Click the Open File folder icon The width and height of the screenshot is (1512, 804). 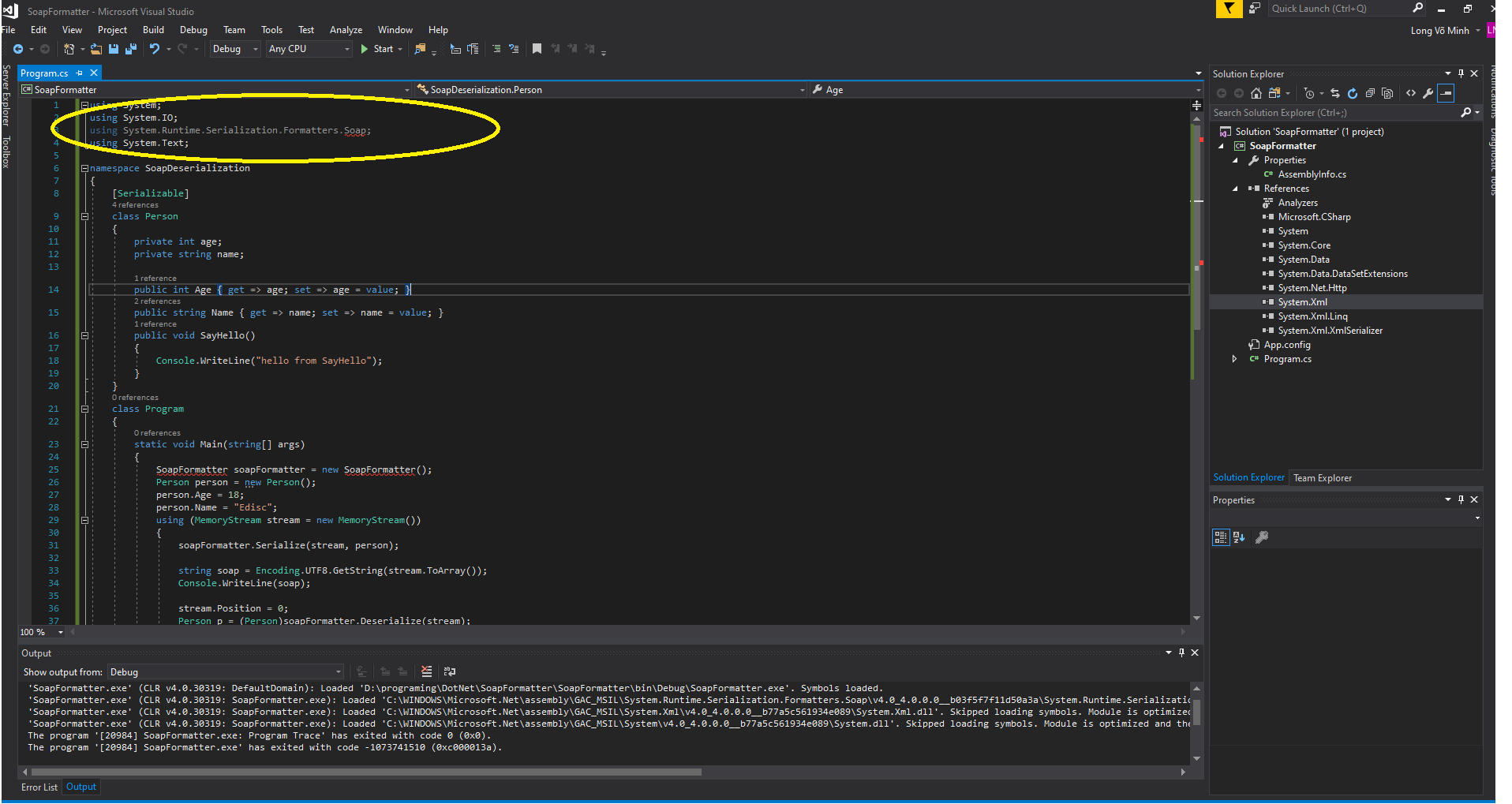click(96, 49)
